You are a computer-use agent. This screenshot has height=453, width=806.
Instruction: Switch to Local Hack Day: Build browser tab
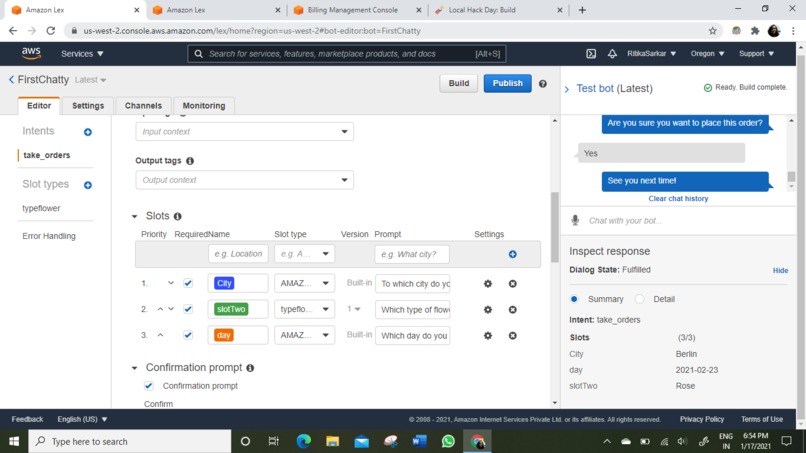click(499, 10)
